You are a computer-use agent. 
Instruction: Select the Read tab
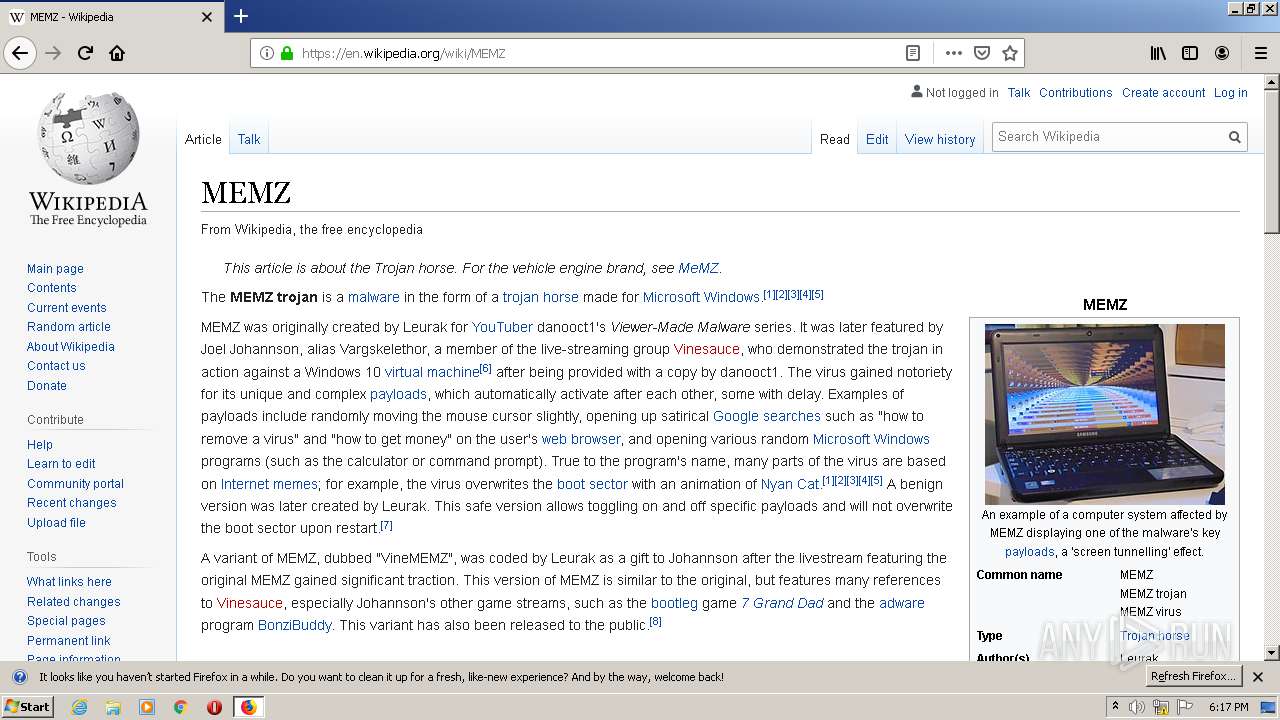click(x=835, y=139)
